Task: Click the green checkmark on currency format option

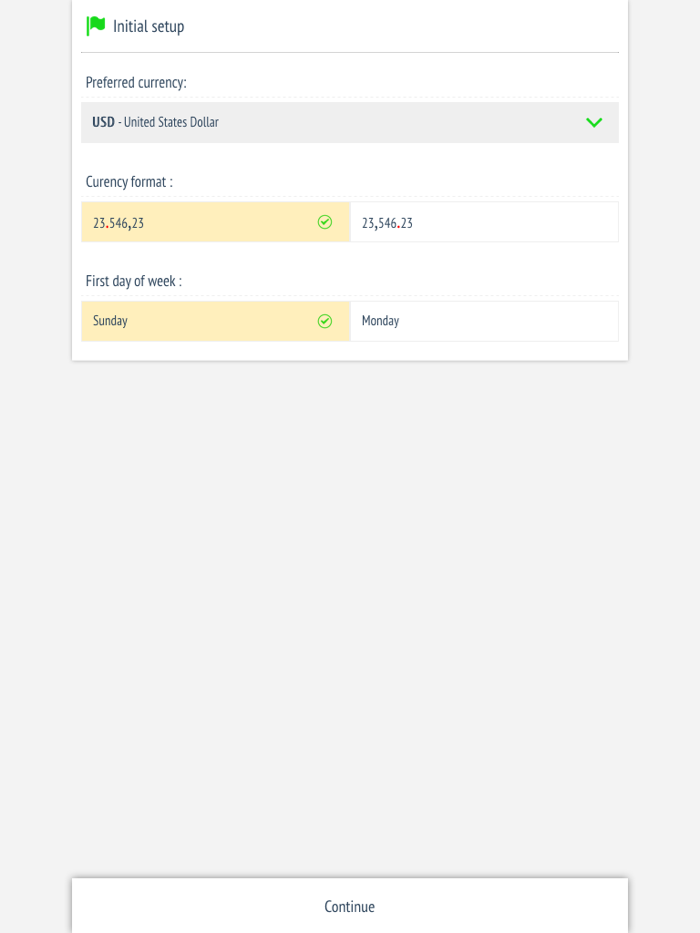Action: pyautogui.click(x=325, y=222)
